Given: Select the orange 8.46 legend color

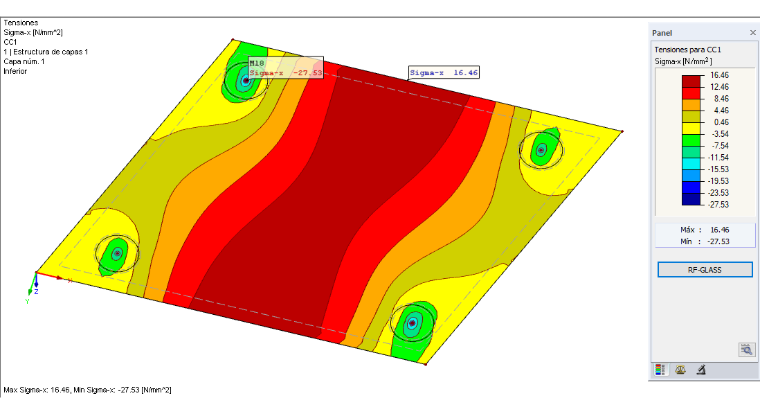Looking at the screenshot, I should (691, 105).
